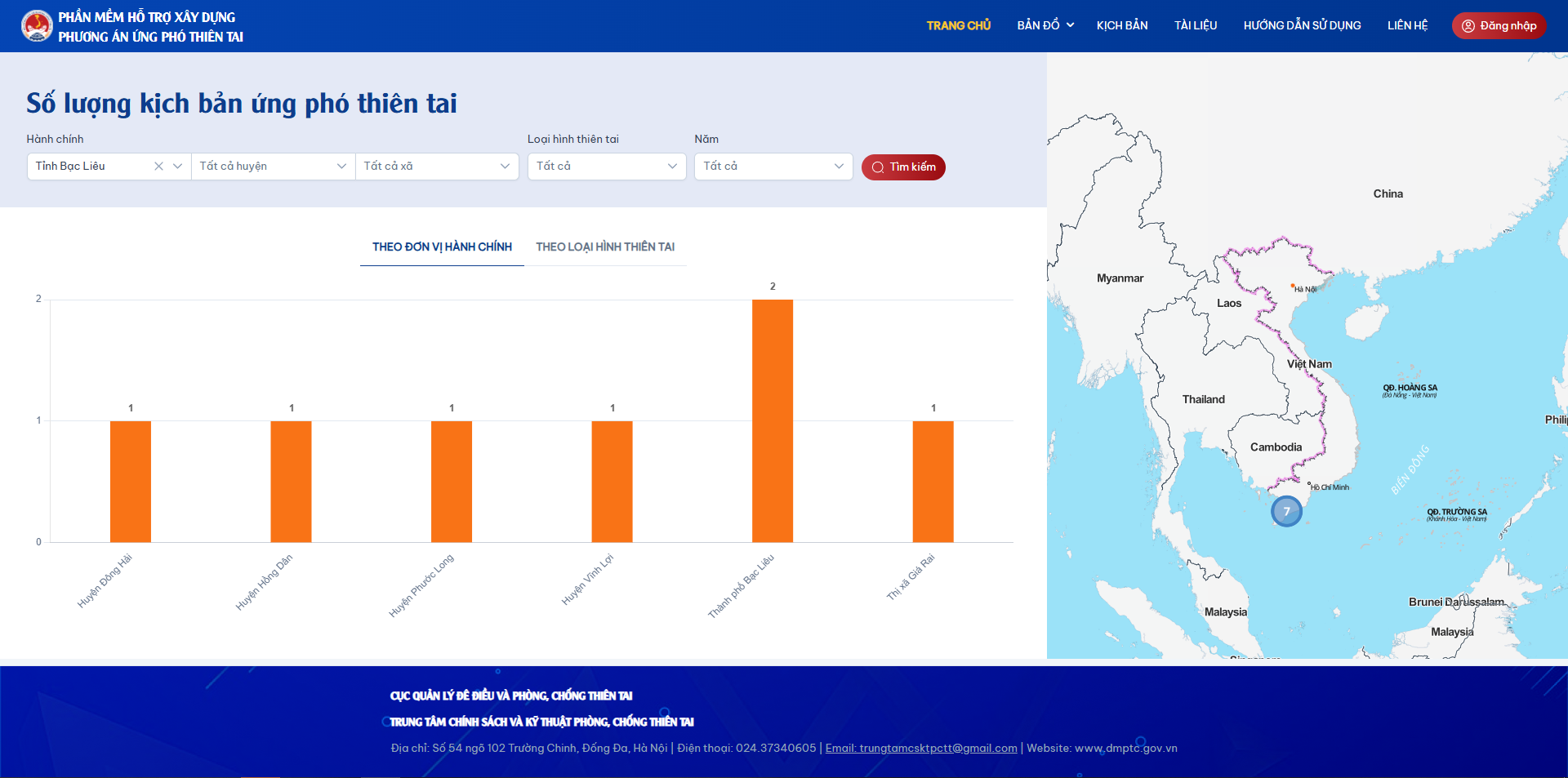Open HƯỚNG DẪN SỬ DỤNG page

coord(1302,25)
